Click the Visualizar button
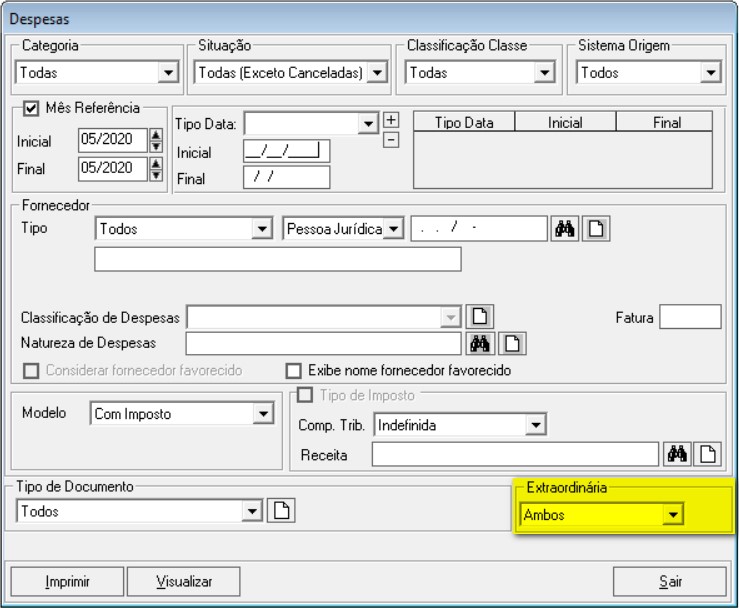Screen dimensions: 739x608 (184, 582)
